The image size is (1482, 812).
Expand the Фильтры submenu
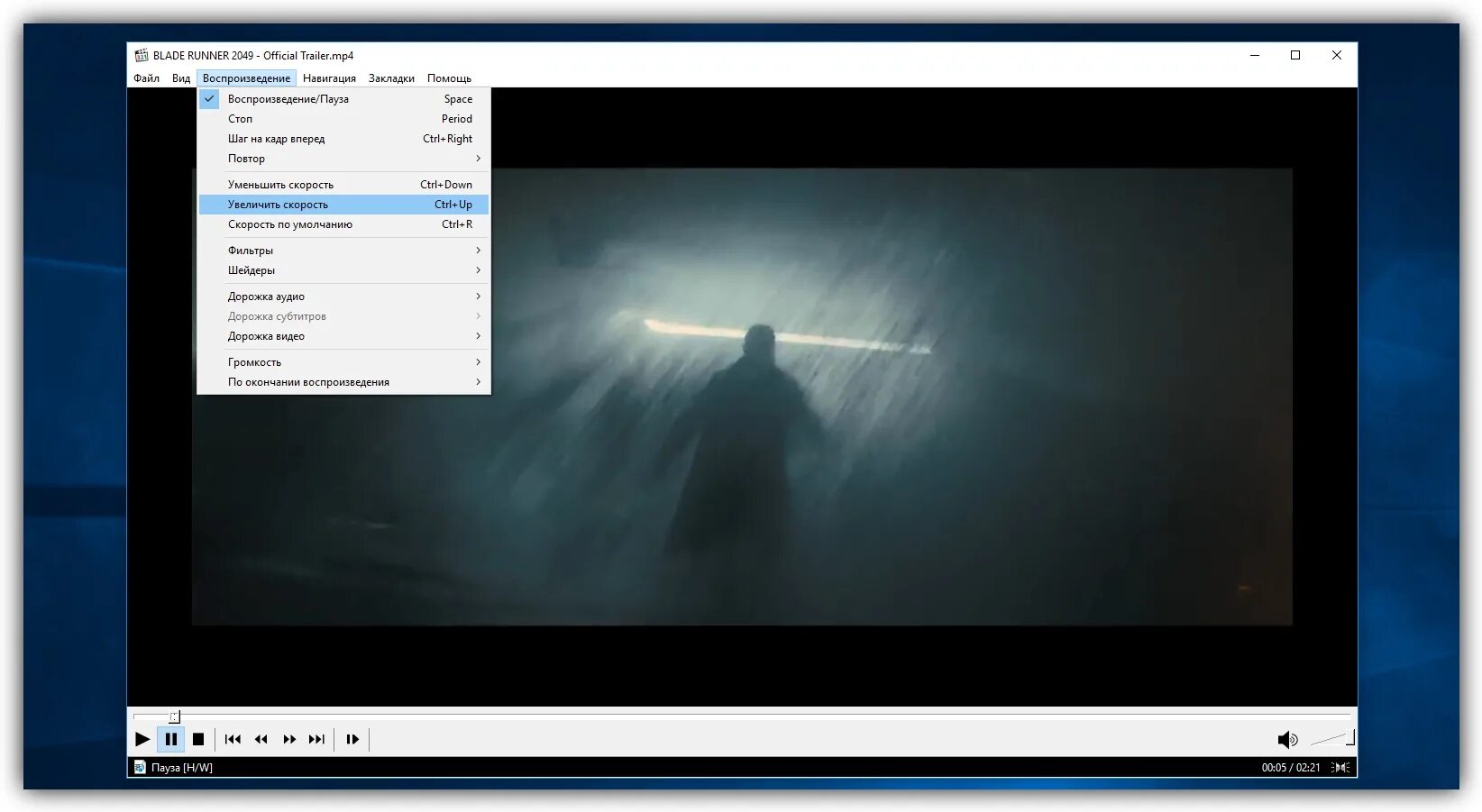click(x=343, y=251)
